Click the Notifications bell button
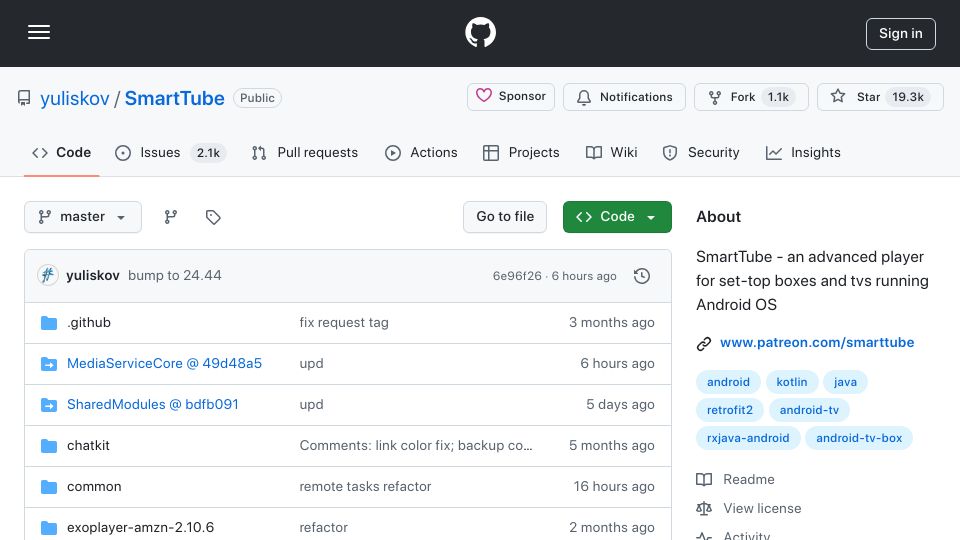This screenshot has width=960, height=540. [x=624, y=97]
